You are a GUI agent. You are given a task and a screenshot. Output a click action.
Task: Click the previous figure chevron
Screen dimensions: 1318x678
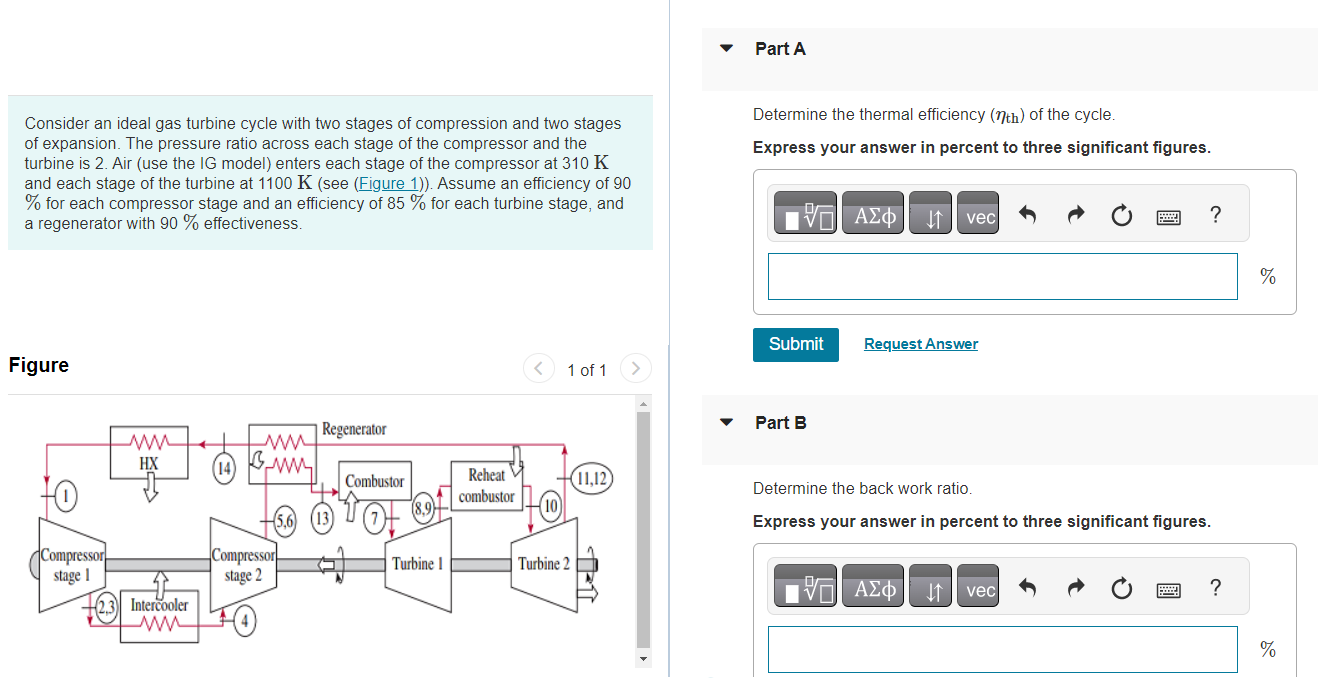tap(538, 369)
